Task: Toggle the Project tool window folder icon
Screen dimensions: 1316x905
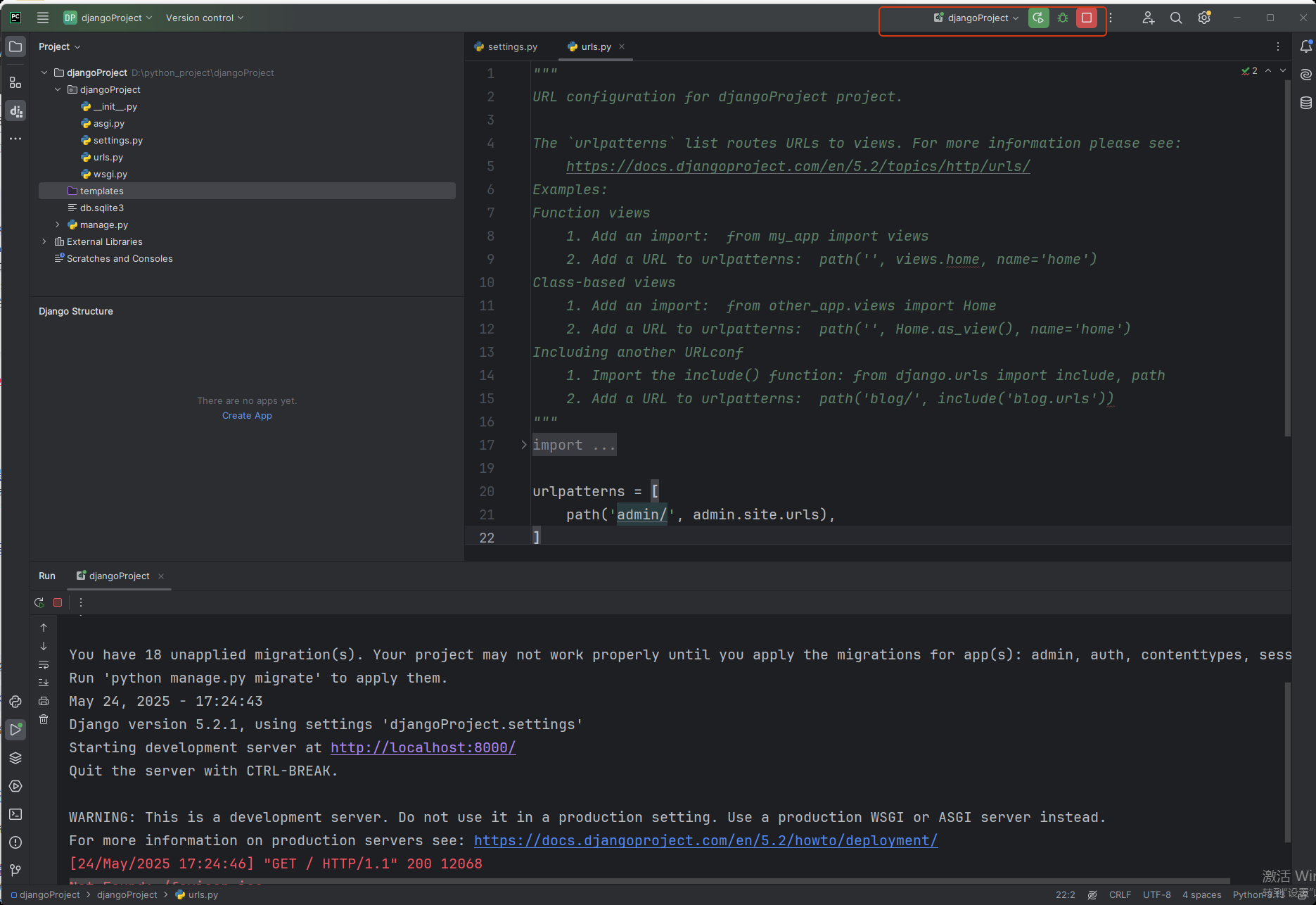Action: (15, 46)
